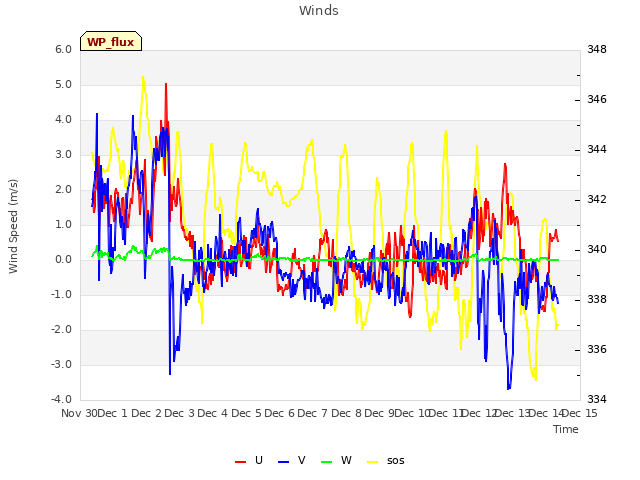
Task: Click the Dec 11 date label
Action: 446,413
